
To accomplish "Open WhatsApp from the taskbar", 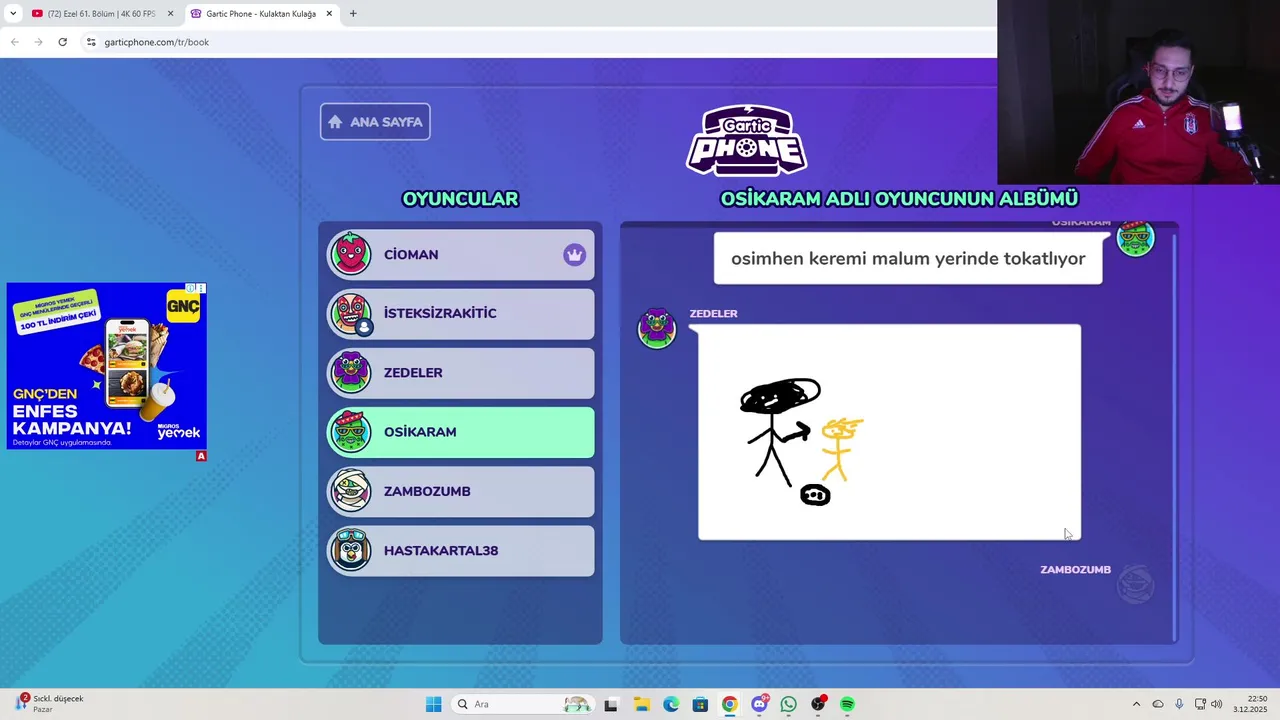I will coord(789,704).
